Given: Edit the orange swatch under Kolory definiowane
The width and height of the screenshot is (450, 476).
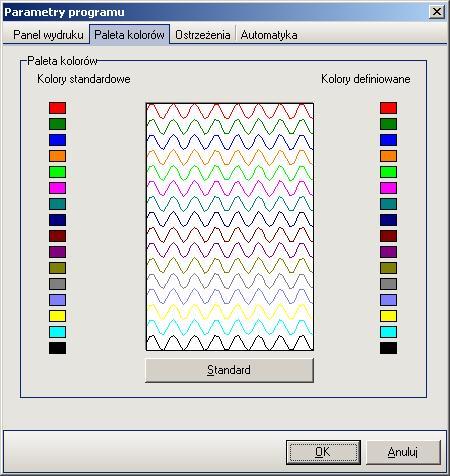Looking at the screenshot, I should tap(388, 156).
